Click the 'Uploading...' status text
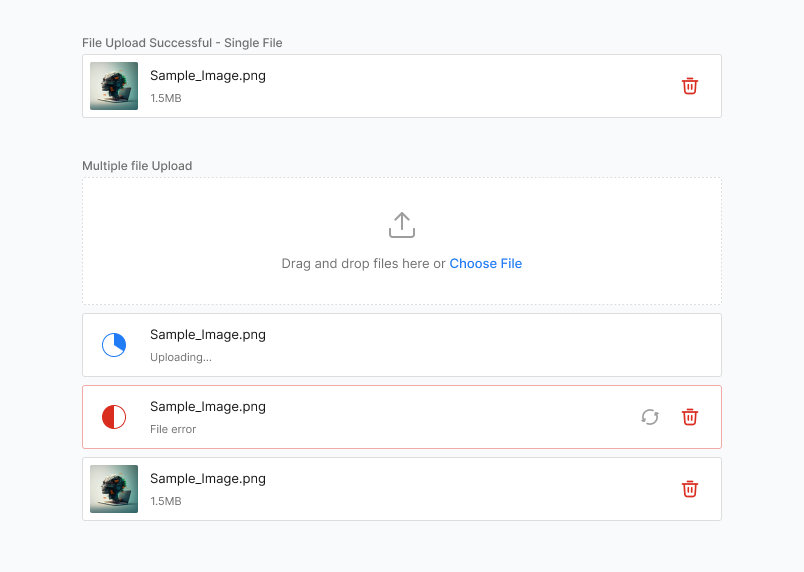 (180, 357)
